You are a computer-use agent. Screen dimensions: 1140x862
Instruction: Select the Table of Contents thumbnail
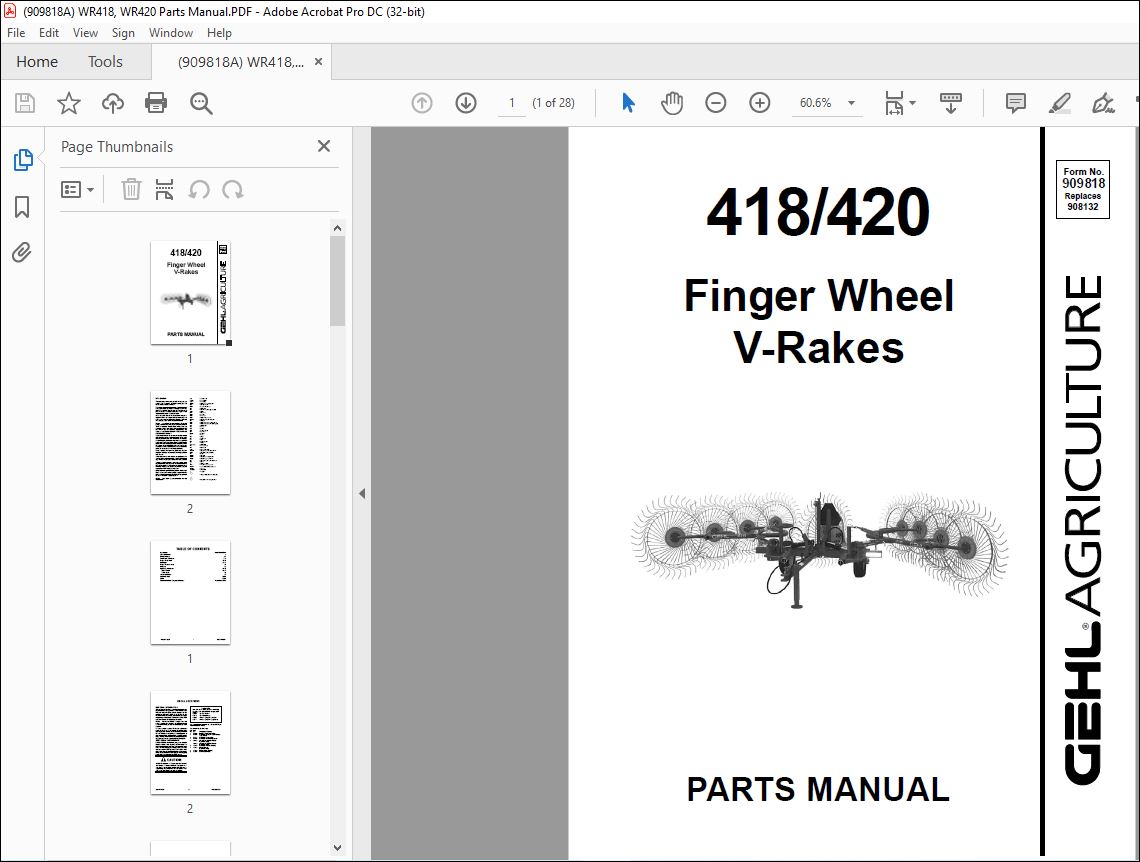click(190, 592)
